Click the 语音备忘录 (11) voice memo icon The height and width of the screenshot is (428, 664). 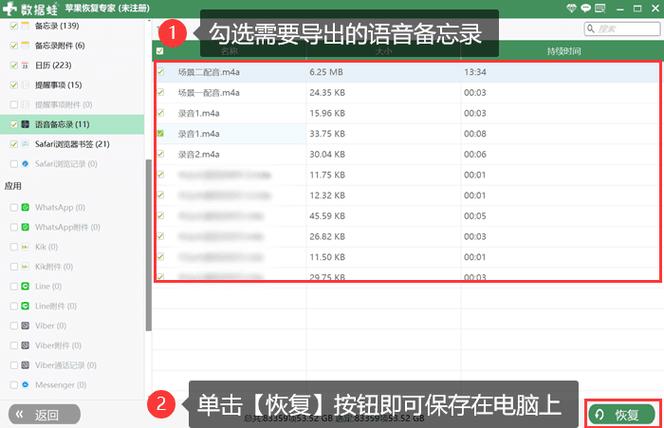point(25,124)
